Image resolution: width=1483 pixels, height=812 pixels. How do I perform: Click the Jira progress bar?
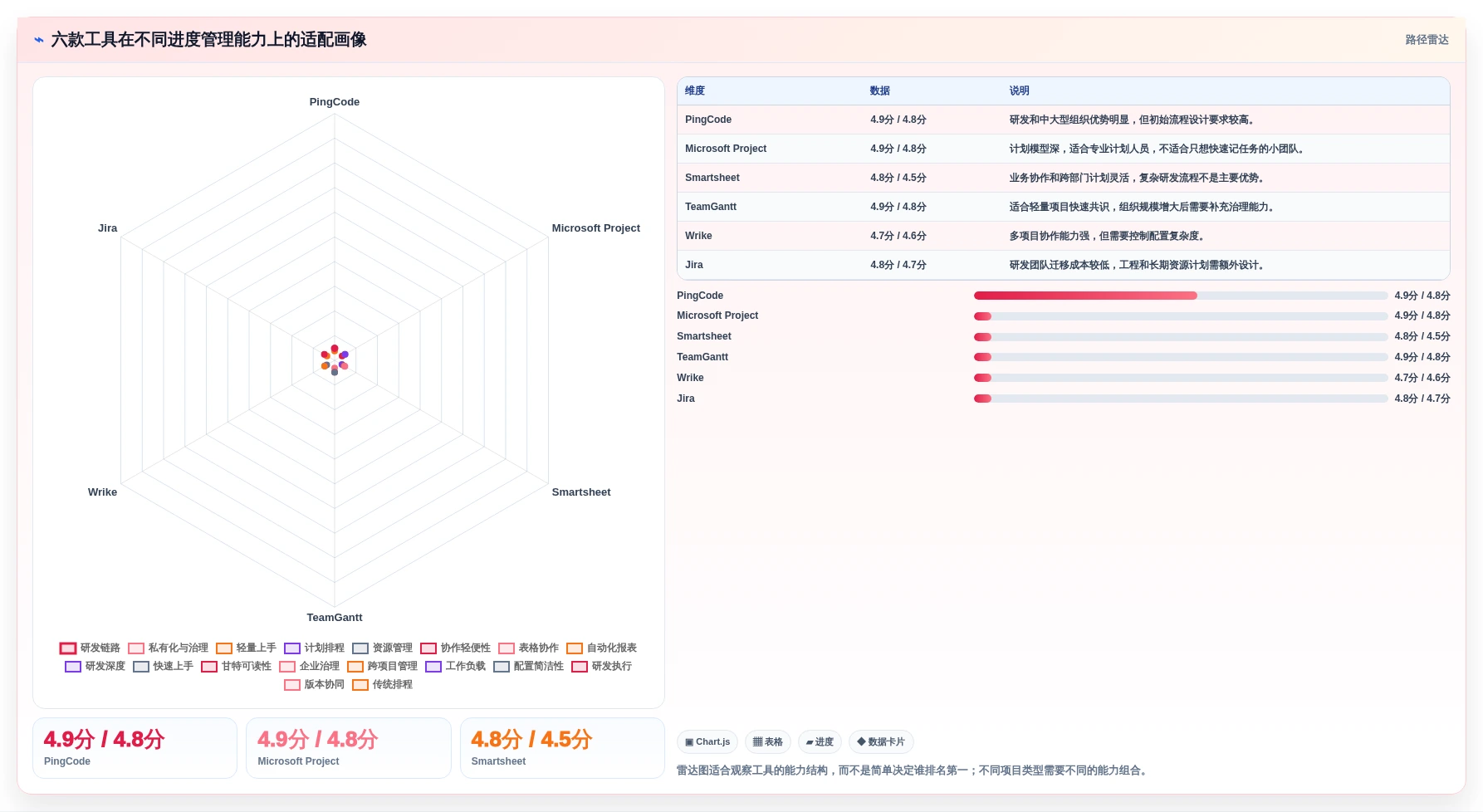tap(1181, 399)
